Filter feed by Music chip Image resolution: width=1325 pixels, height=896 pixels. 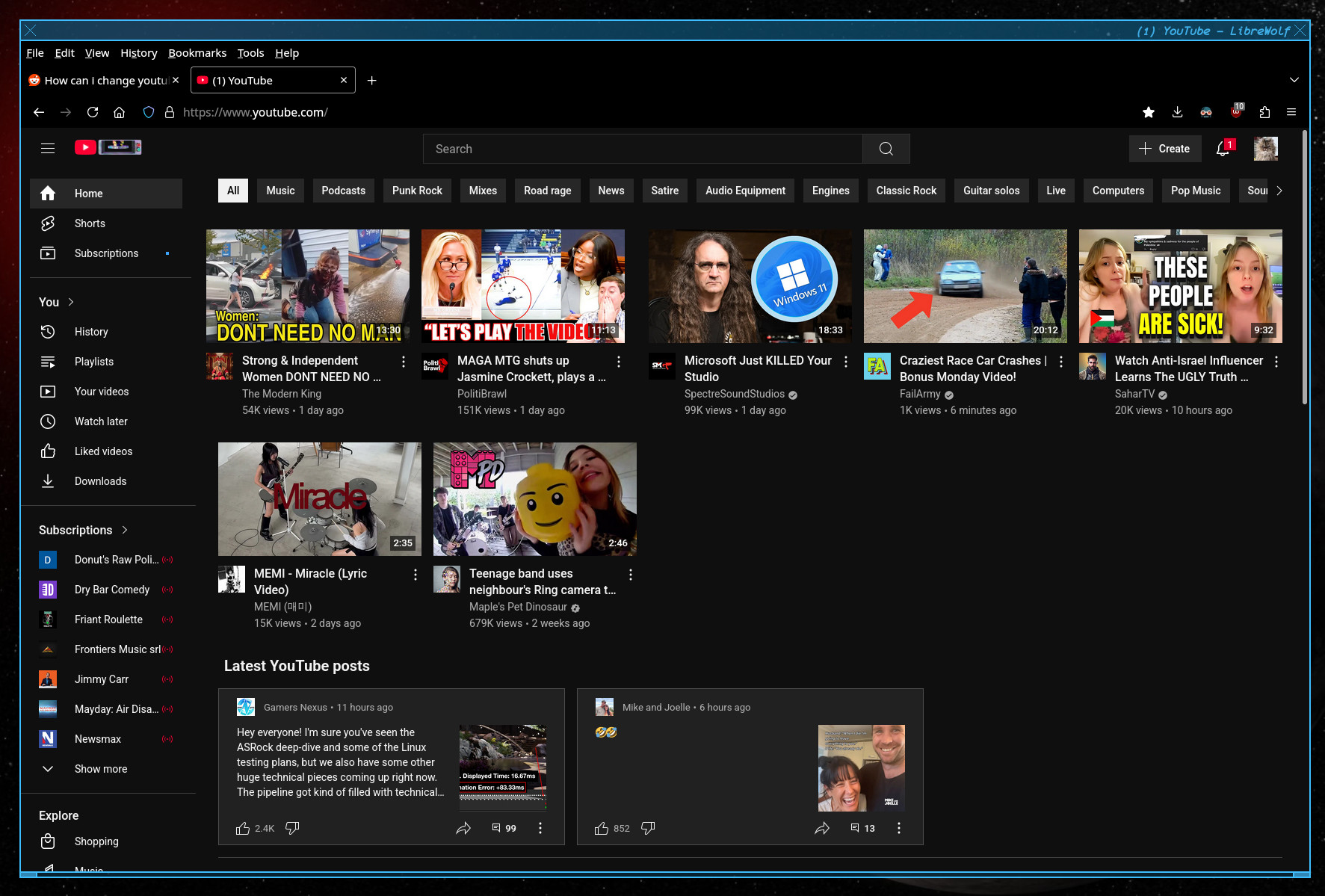280,191
